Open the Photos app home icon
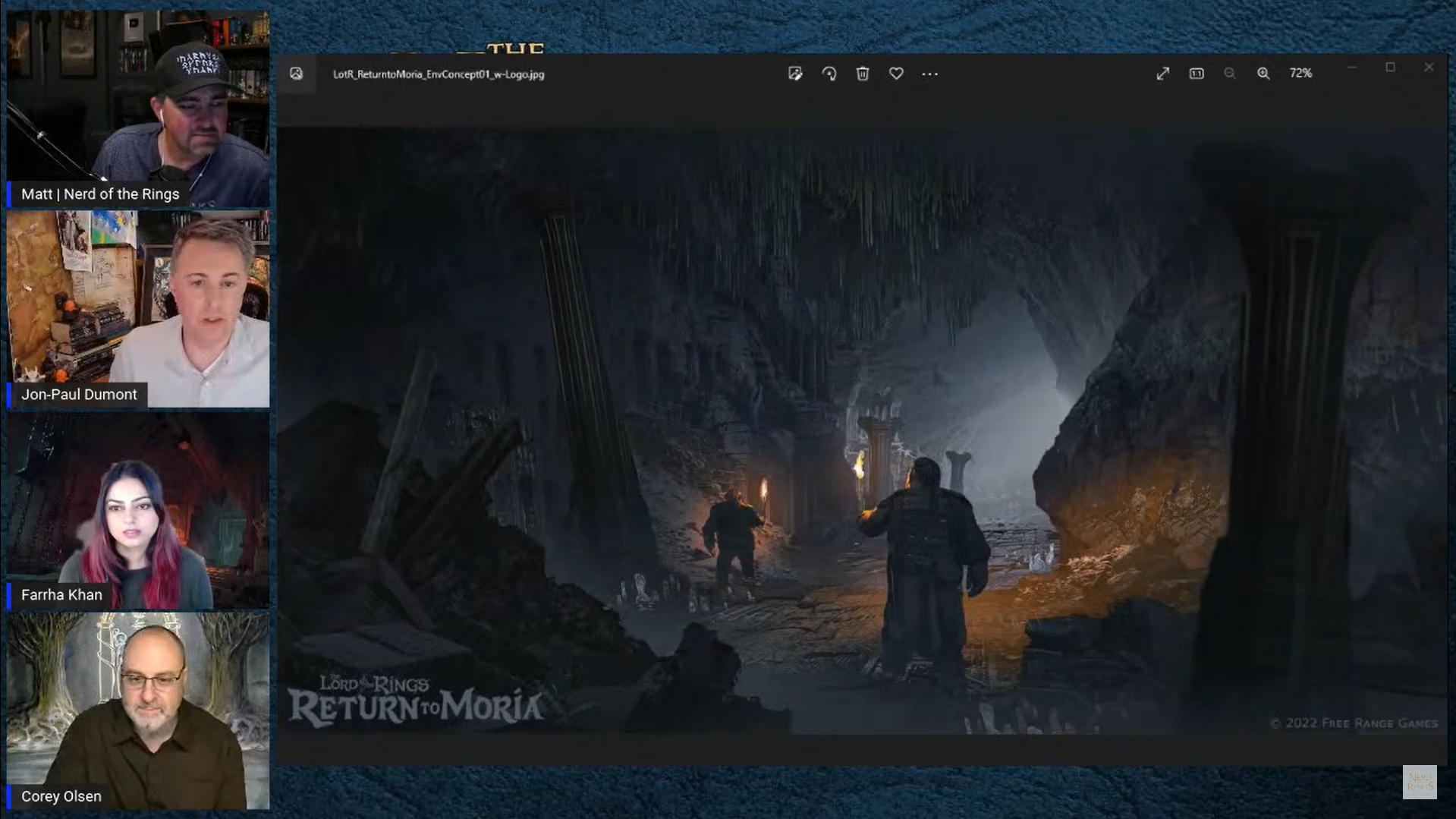Image resolution: width=1456 pixels, height=819 pixels. pyautogui.click(x=296, y=74)
